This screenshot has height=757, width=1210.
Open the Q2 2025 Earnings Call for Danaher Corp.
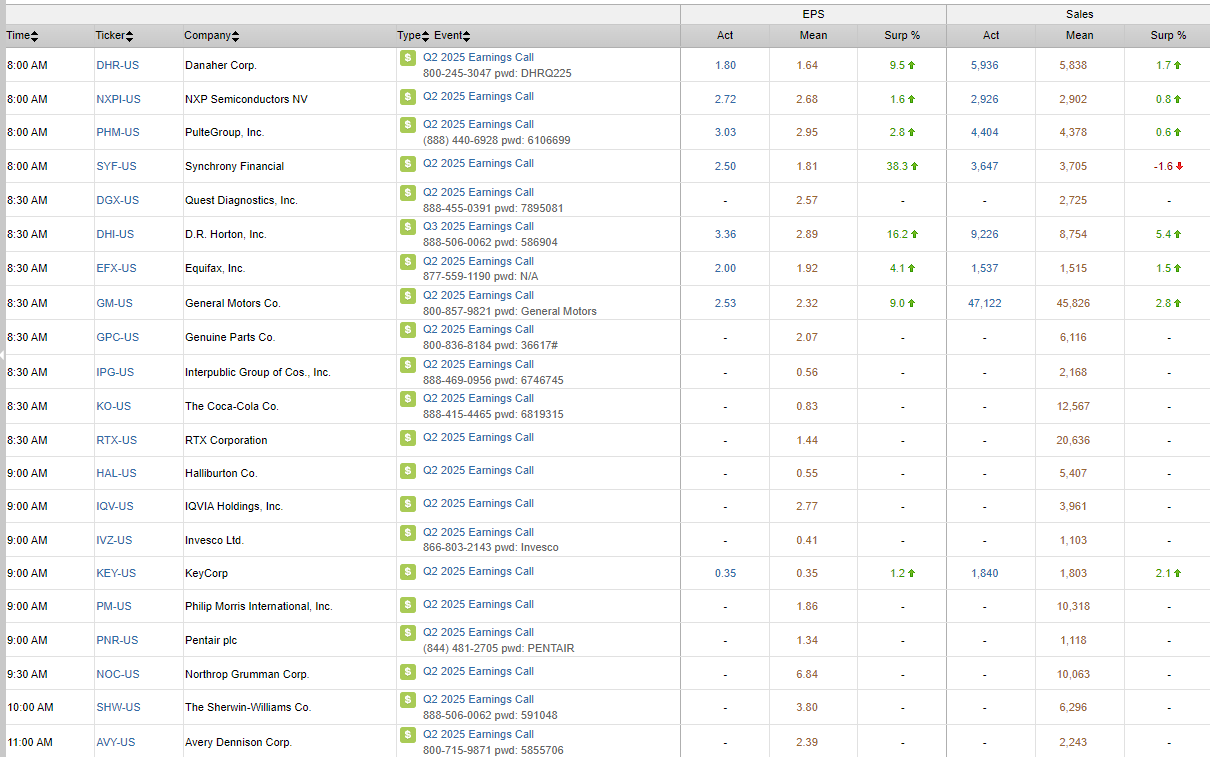click(478, 57)
